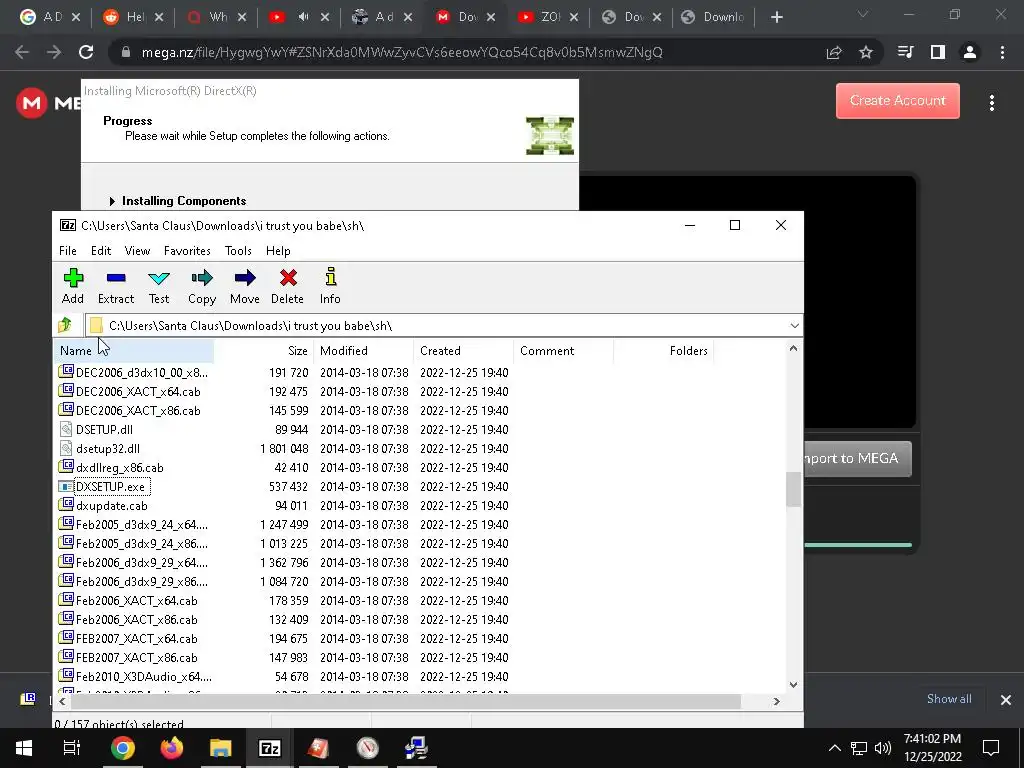
Task: Go back in Chrome
Action: 22,52
